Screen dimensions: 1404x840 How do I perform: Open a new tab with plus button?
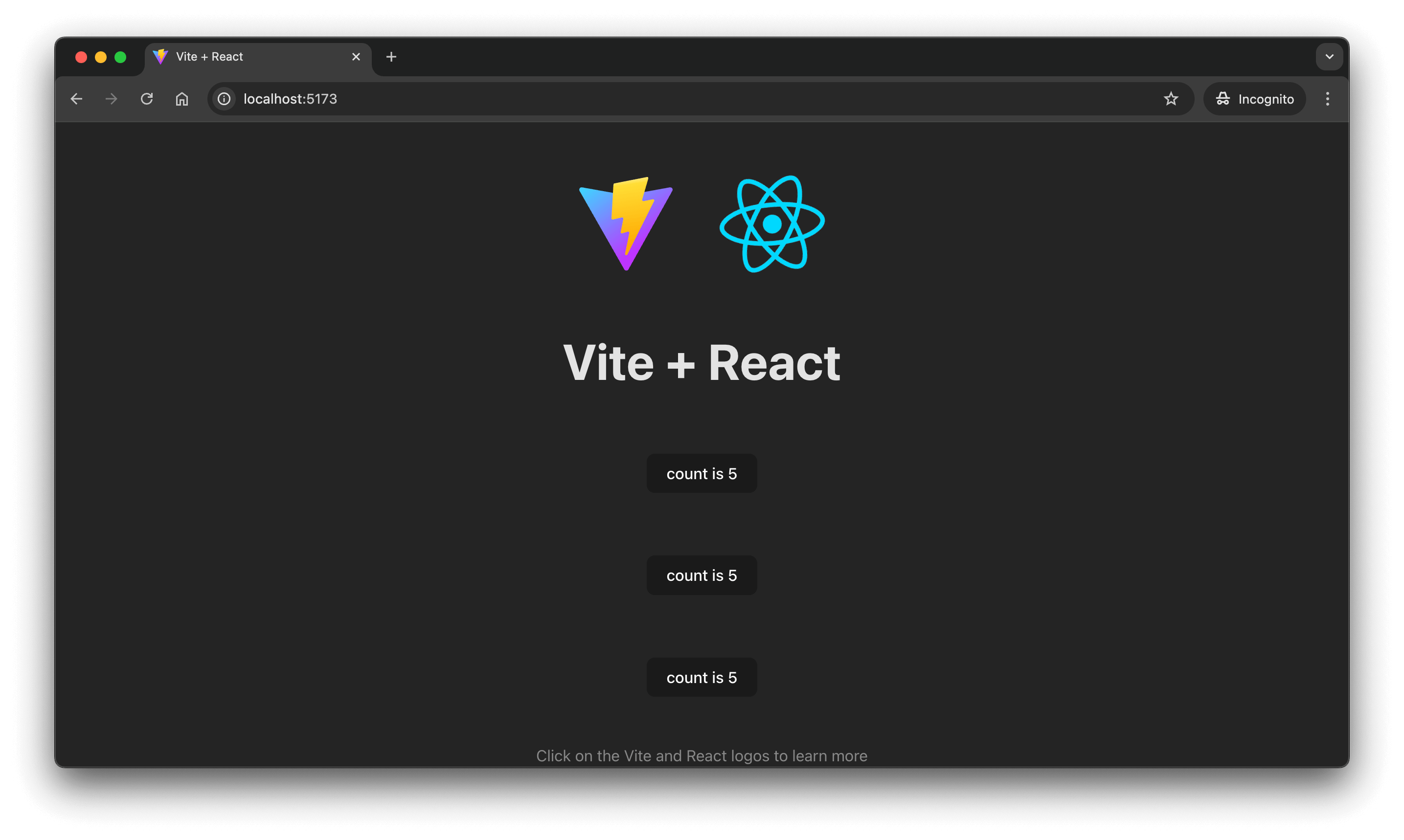[x=391, y=57]
